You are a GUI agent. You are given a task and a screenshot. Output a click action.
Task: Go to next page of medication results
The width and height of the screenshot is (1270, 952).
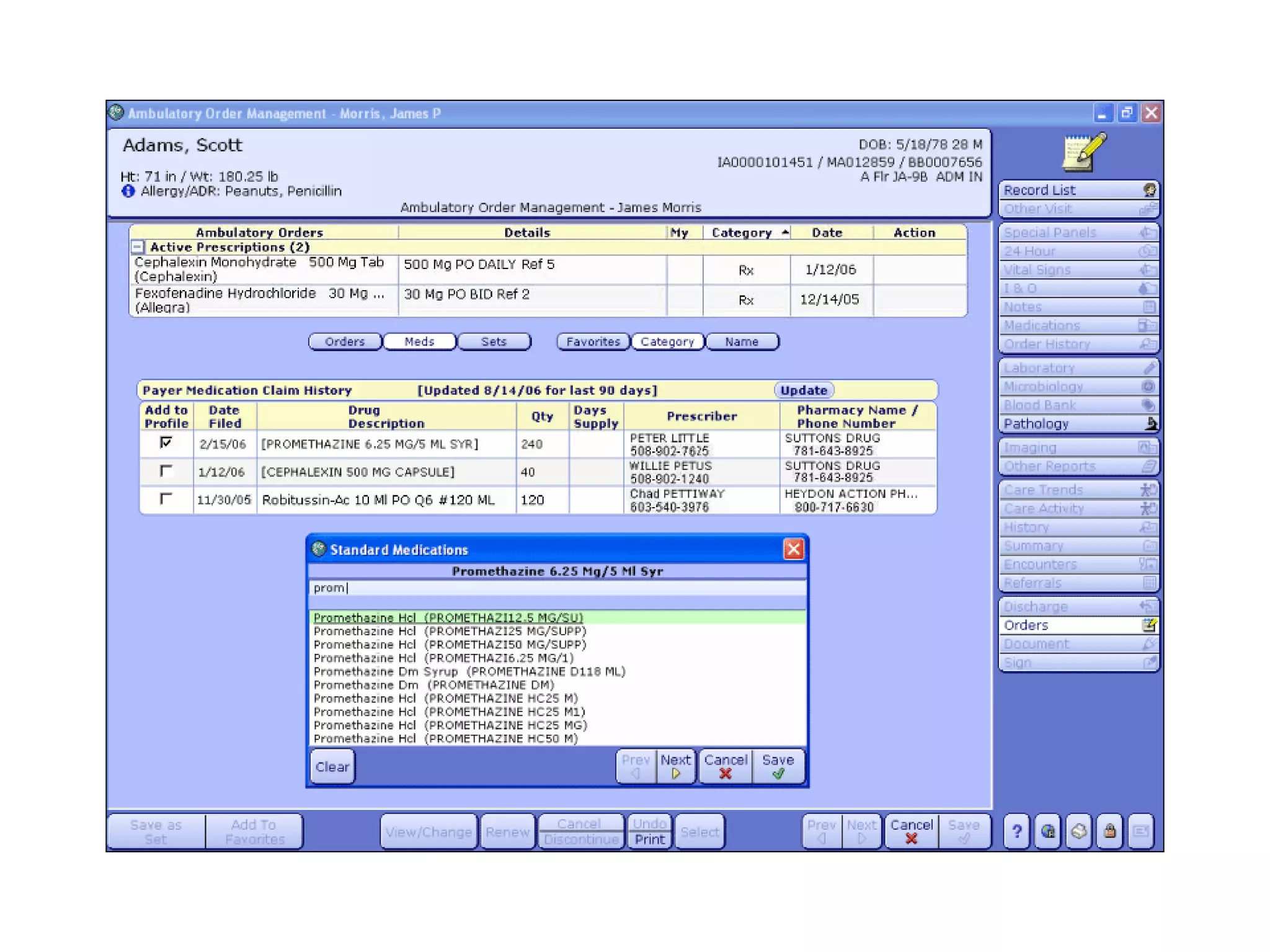(x=675, y=766)
